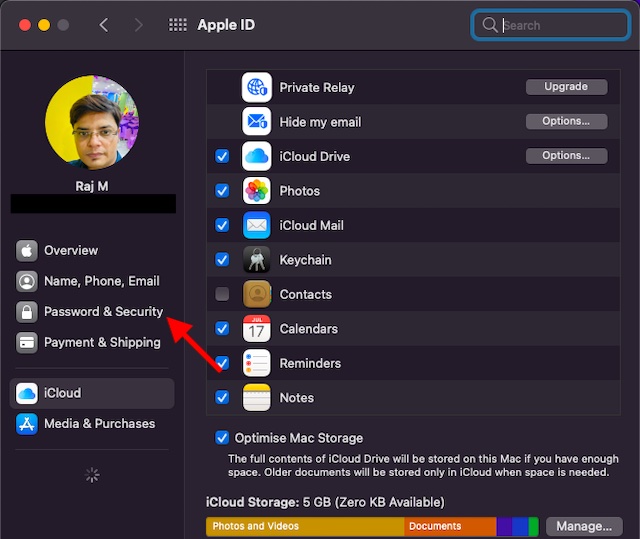The height and width of the screenshot is (539, 640).
Task: Click the iCloud Storage: 5 GB heading
Action: click(x=325, y=502)
